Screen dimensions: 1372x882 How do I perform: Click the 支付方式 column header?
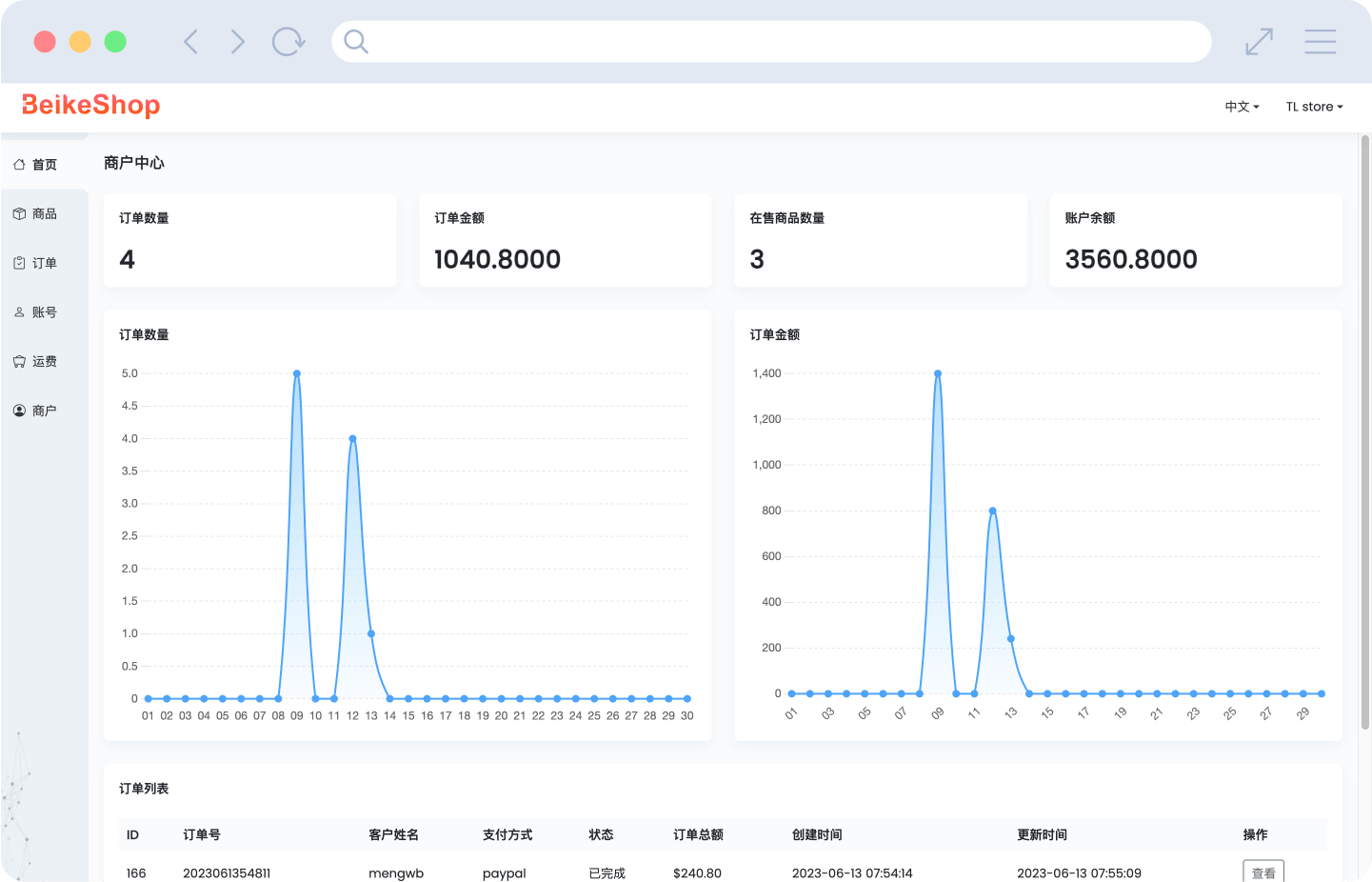pos(507,834)
